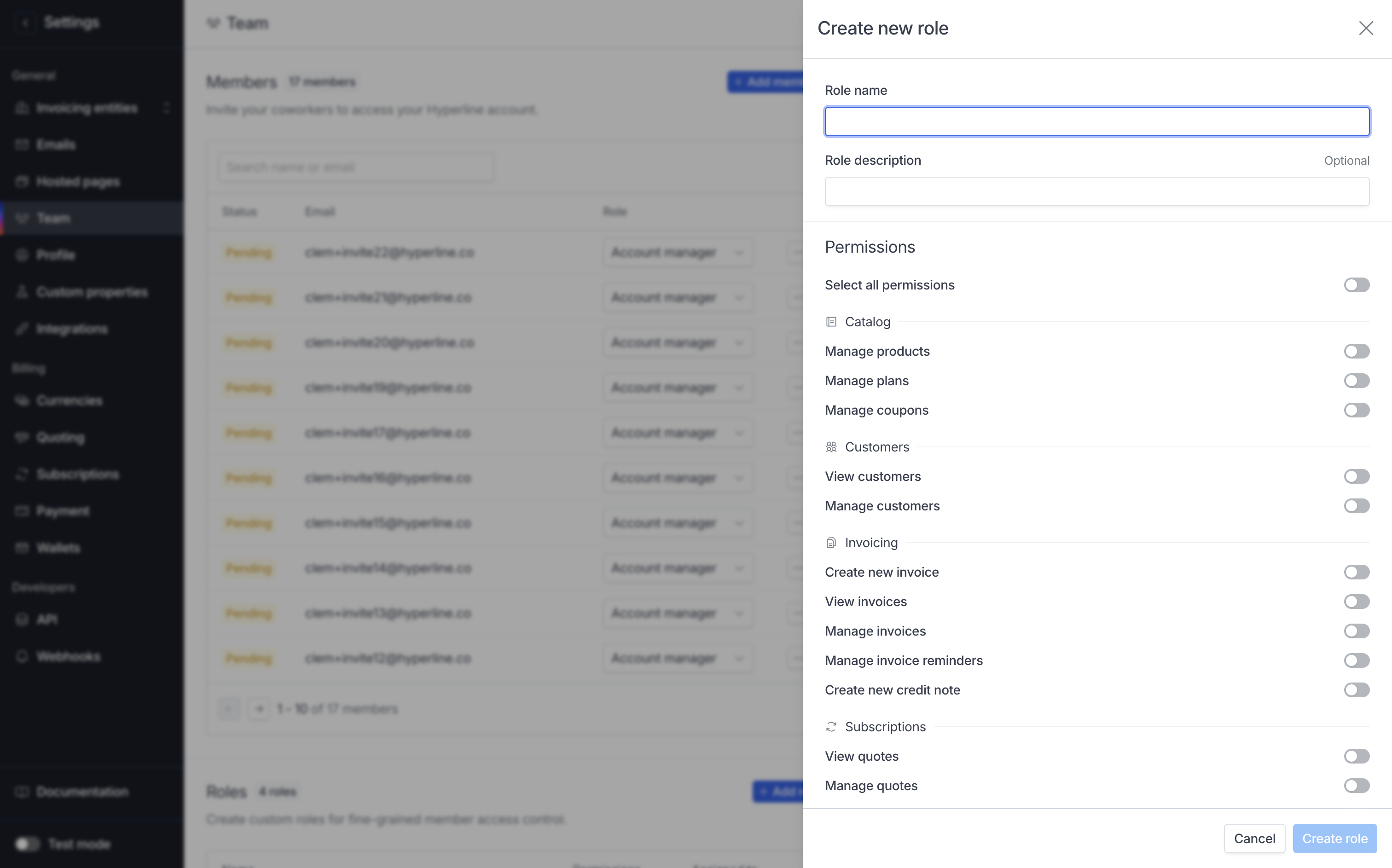This screenshot has width=1392, height=868.
Task: Click the Invoicing section icon
Action: (830, 543)
